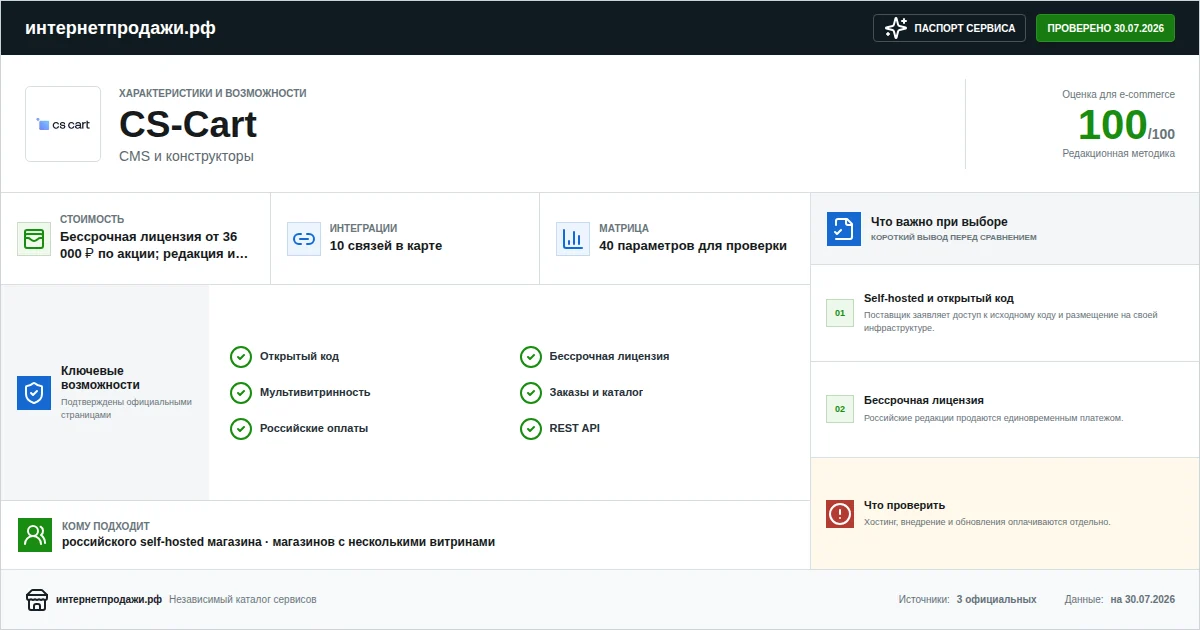Click the 10 связей в карте text
The height and width of the screenshot is (630, 1200).
coord(386,246)
